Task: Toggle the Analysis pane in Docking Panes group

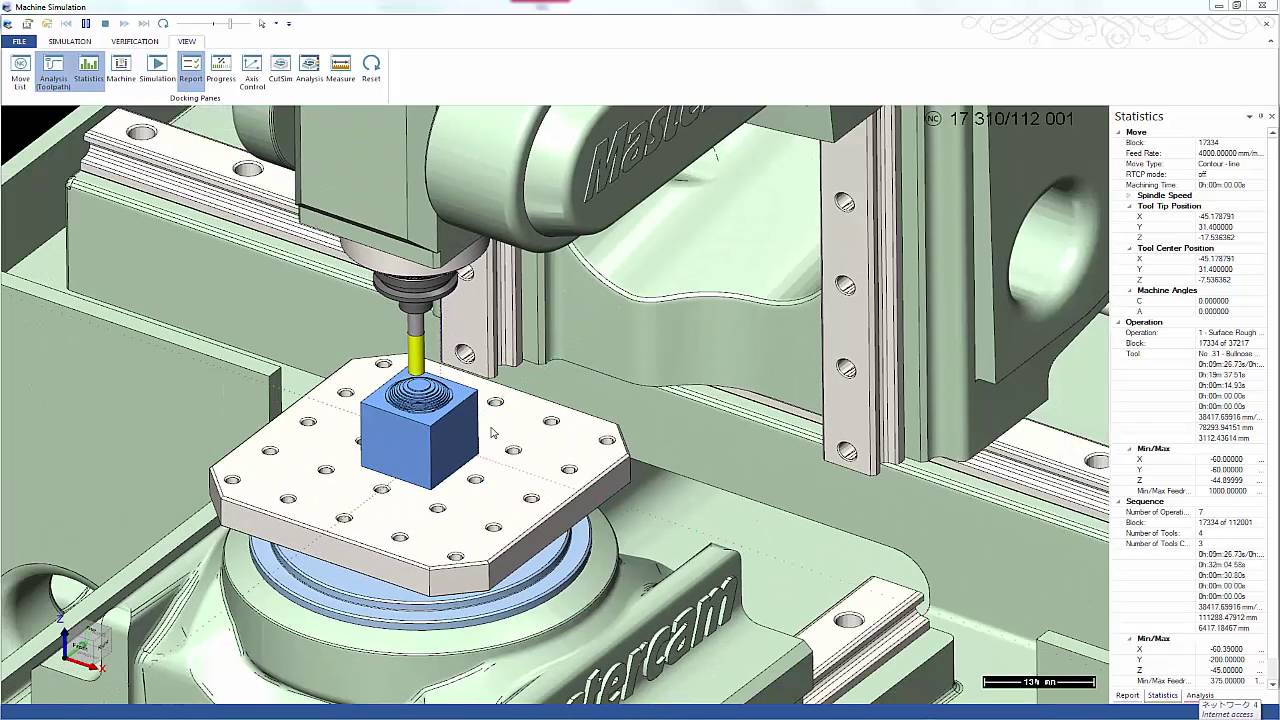Action: tap(309, 70)
